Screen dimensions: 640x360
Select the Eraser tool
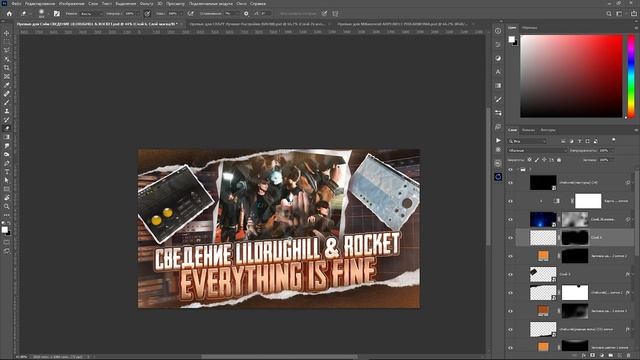(x=7, y=128)
